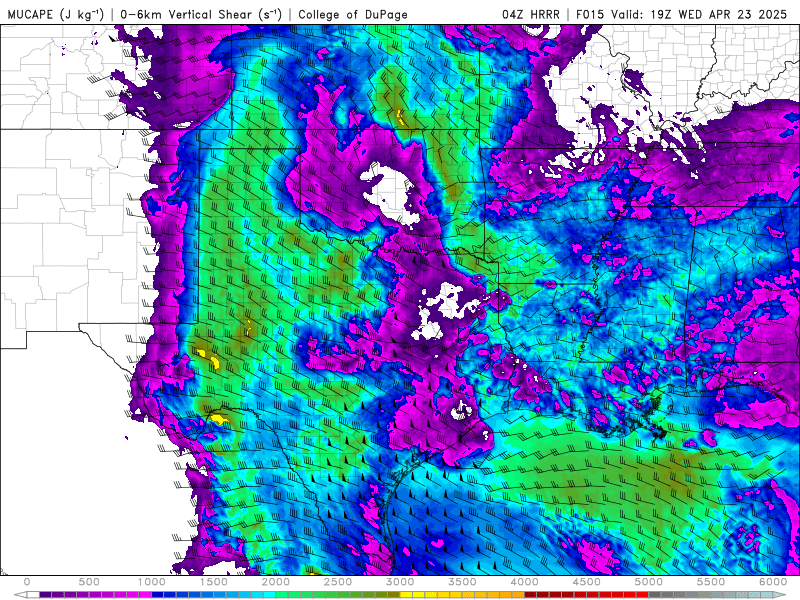Click the 0 value on the color scale
Image resolution: width=800 pixels, height=600 pixels.
click(x=27, y=582)
